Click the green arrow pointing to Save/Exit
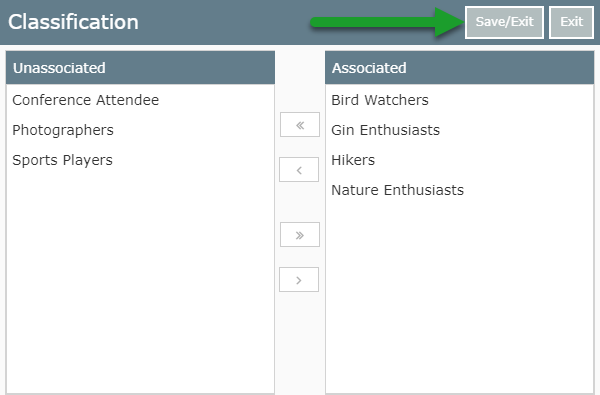 click(x=386, y=22)
